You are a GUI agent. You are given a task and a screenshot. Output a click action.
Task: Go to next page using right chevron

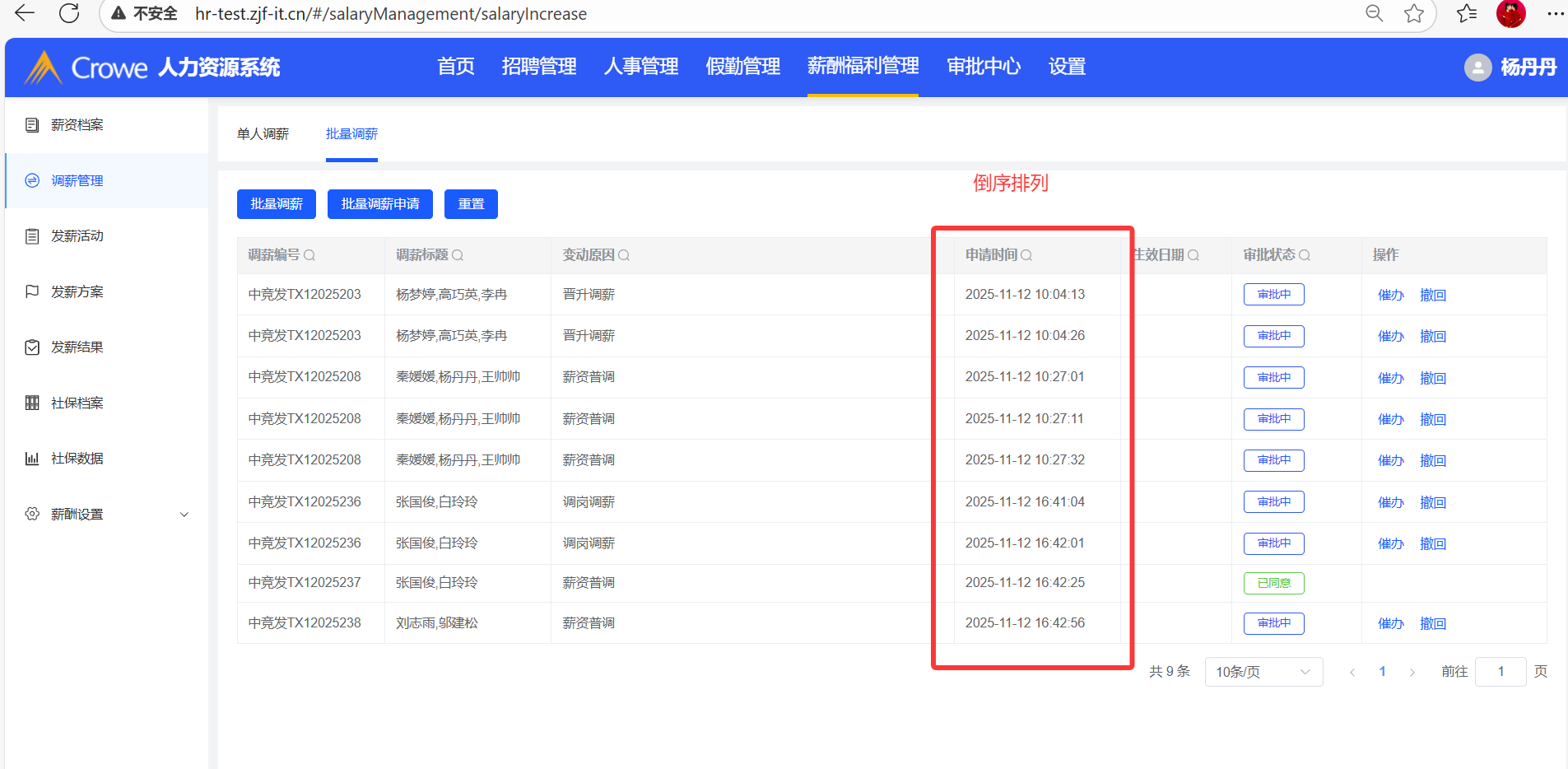tap(1412, 672)
